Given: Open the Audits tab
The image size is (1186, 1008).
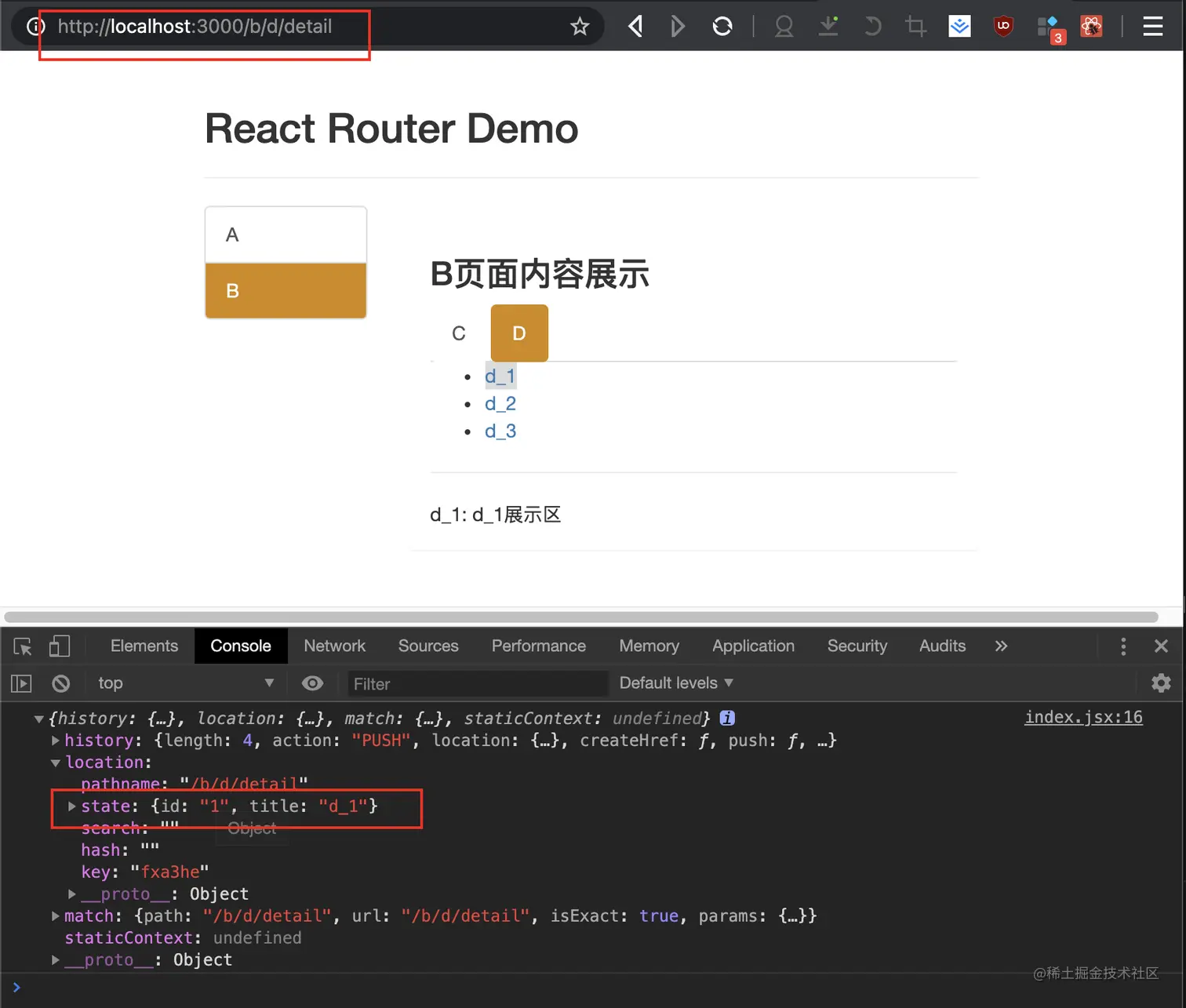Looking at the screenshot, I should 942,646.
